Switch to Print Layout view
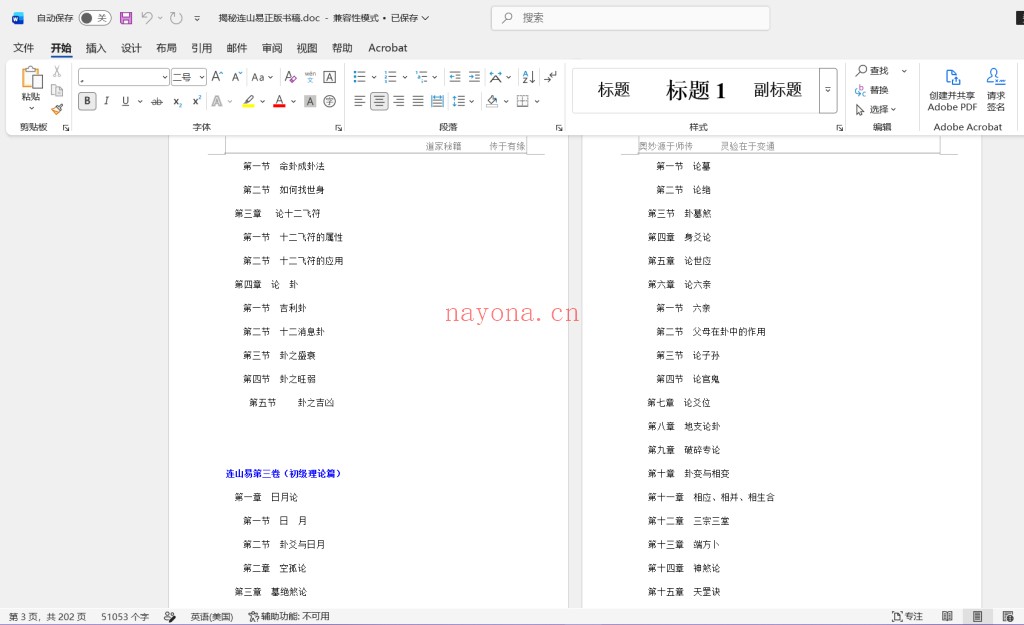1024x625 pixels. tap(978, 616)
